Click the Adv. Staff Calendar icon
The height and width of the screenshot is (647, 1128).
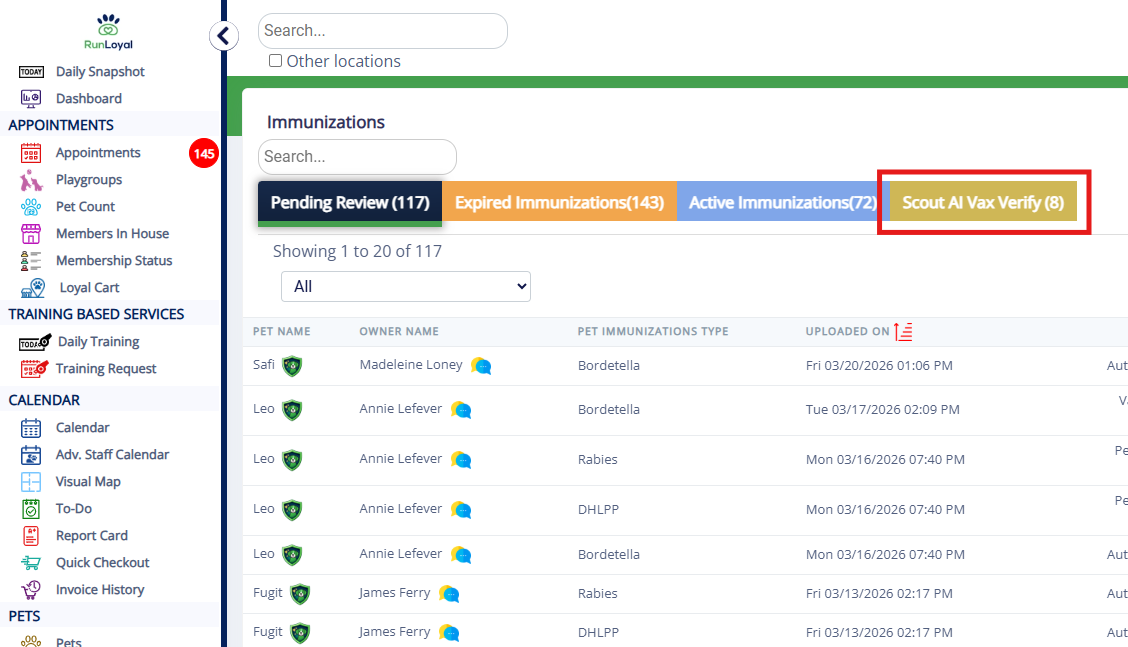[x=31, y=455]
